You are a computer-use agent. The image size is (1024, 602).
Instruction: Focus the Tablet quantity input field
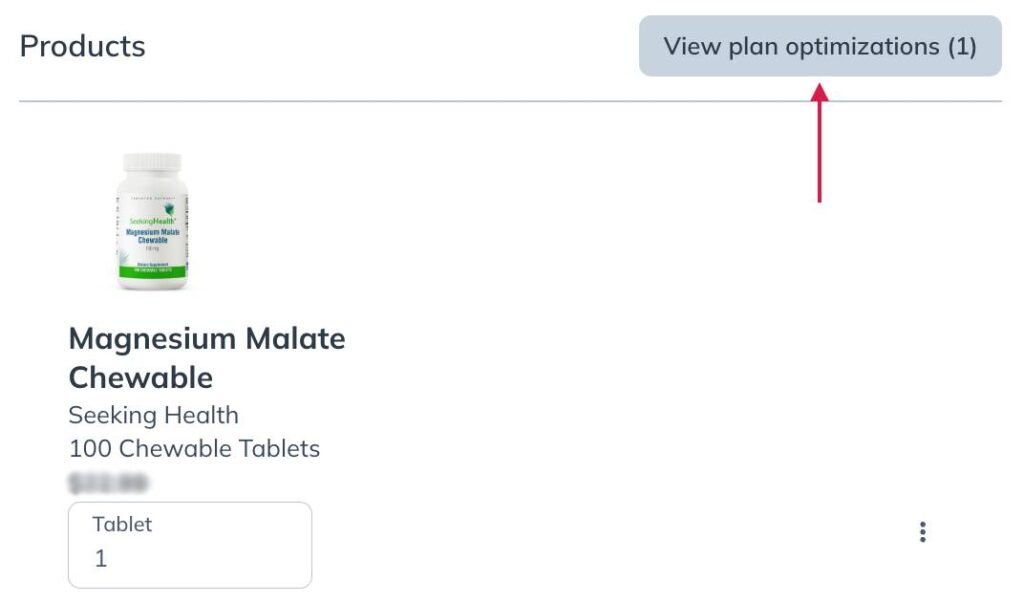pyautogui.click(x=190, y=545)
